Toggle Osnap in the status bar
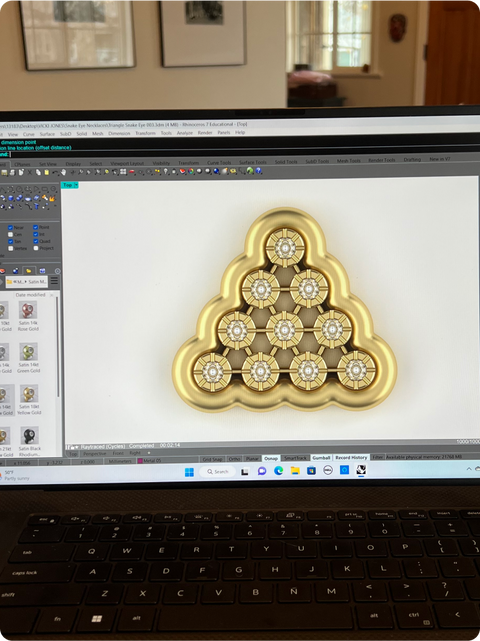Viewport: 480px width, 641px height. (271, 458)
